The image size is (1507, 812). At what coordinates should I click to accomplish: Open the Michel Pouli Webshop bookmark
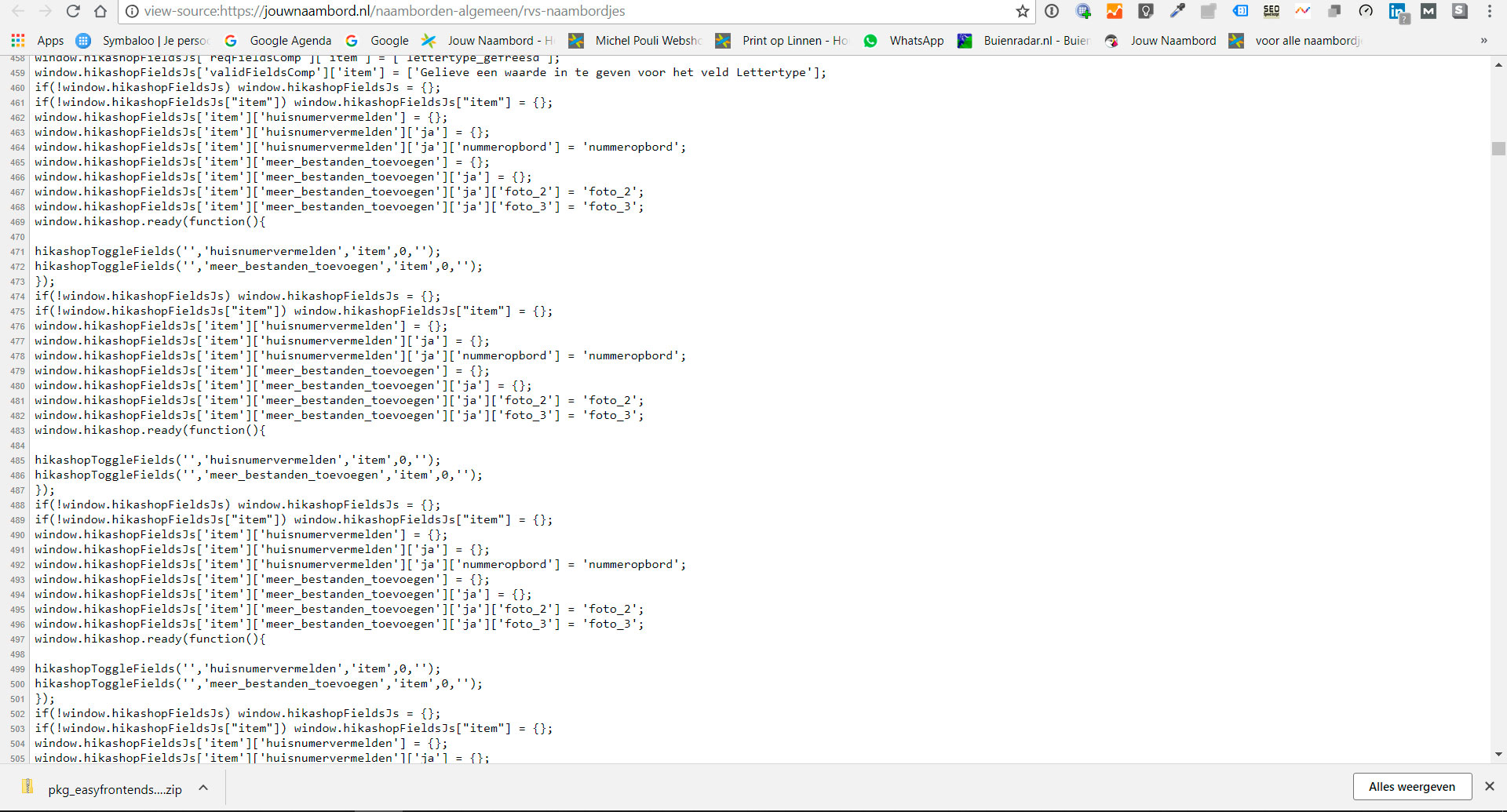point(635,41)
